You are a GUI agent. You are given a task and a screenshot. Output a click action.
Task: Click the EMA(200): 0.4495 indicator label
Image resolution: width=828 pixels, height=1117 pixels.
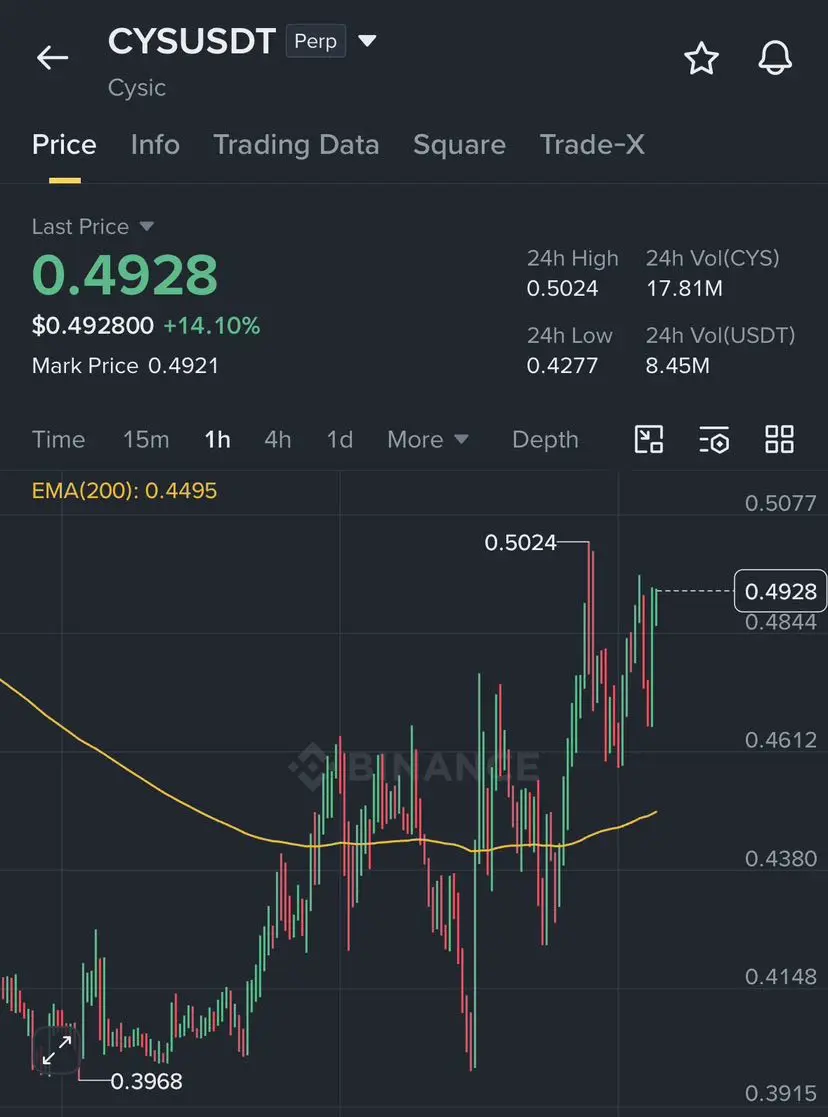[x=124, y=491]
